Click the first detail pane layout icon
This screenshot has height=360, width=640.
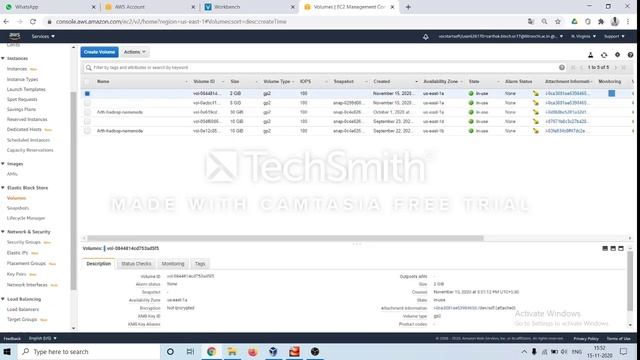pyautogui.click(x=605, y=248)
